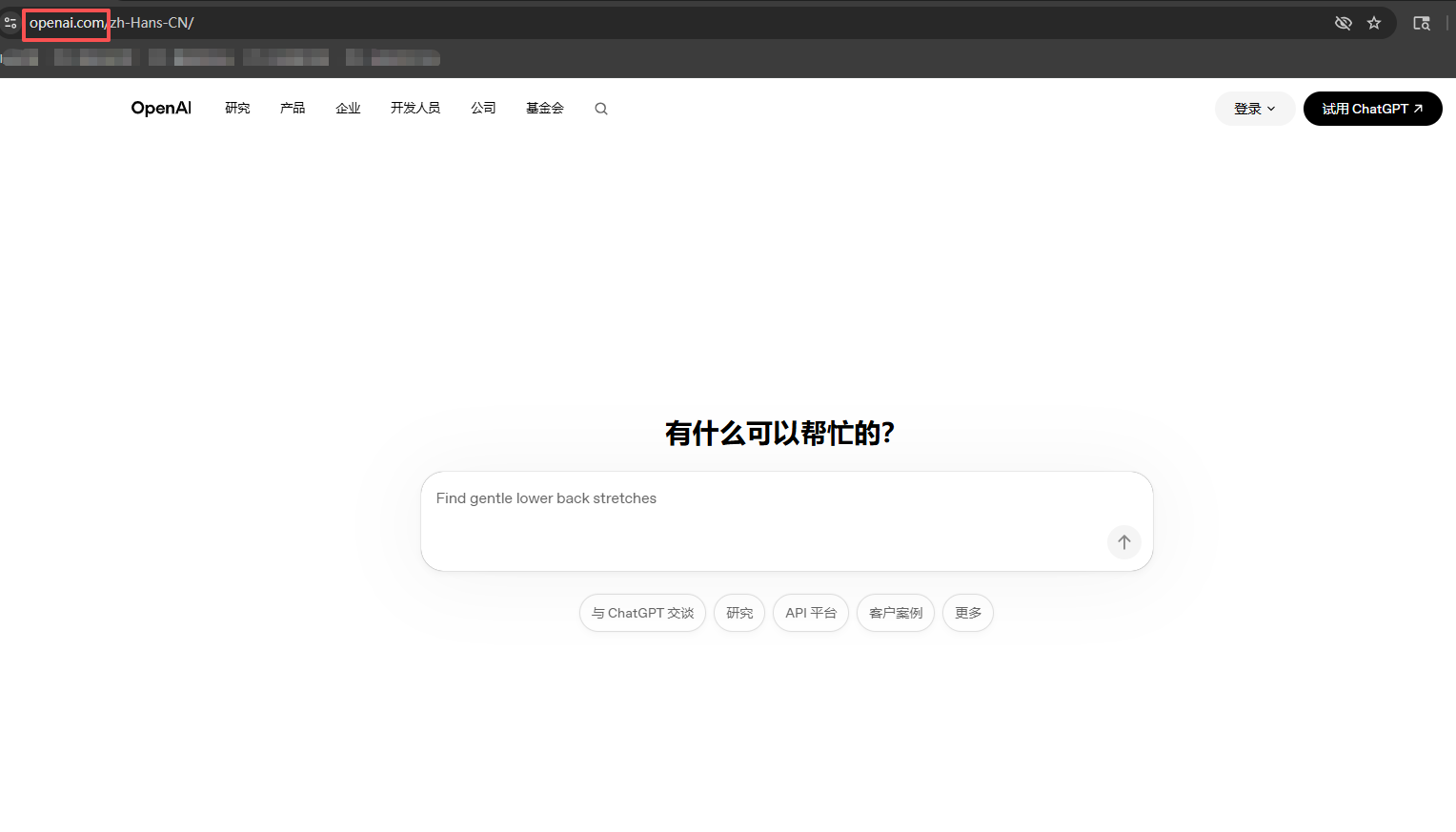Click the bookmark star in address bar
Image resolution: width=1456 pixels, height=832 pixels.
(x=1374, y=23)
